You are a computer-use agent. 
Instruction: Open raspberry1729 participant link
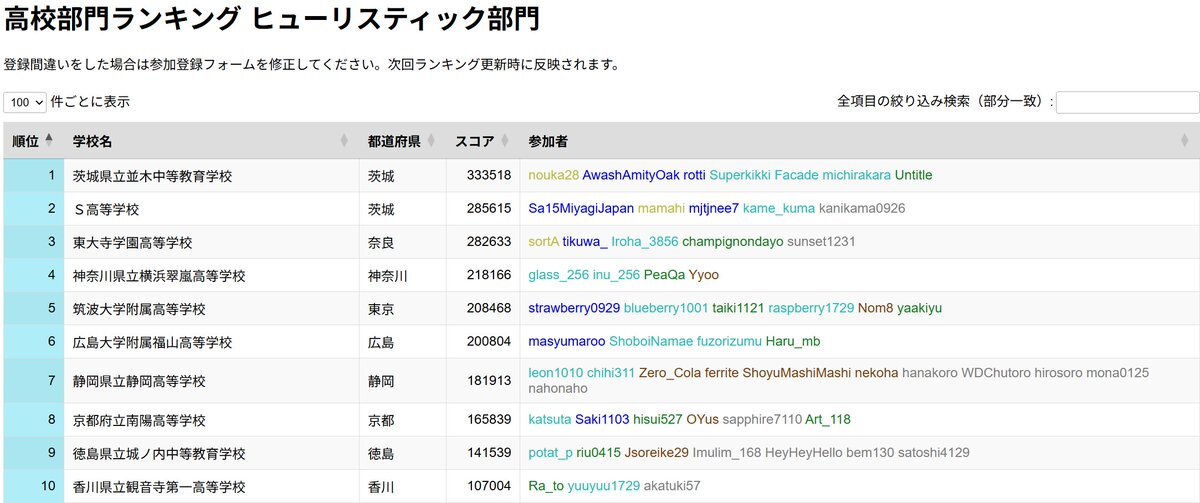click(x=811, y=308)
